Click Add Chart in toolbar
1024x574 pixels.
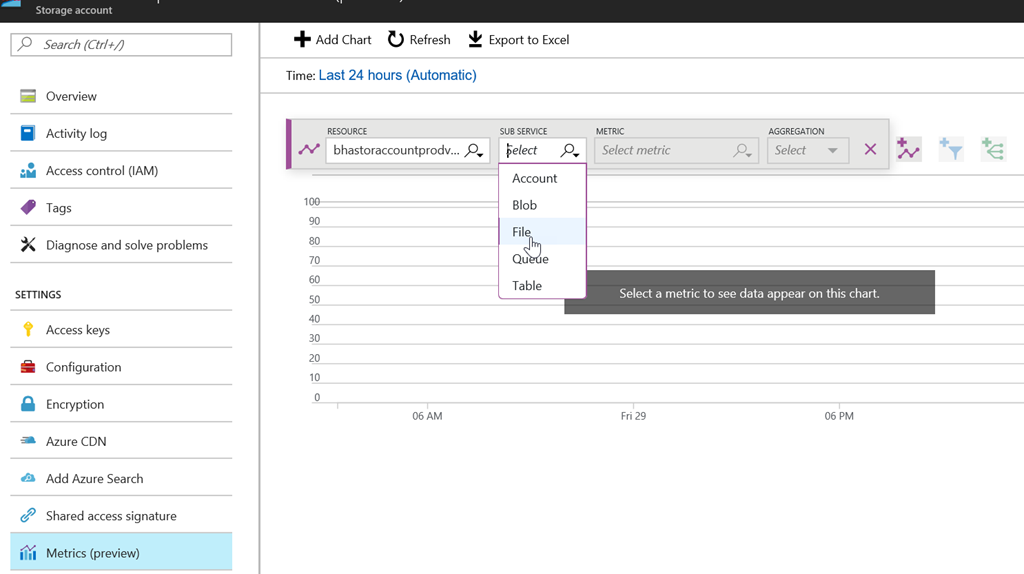(x=332, y=40)
